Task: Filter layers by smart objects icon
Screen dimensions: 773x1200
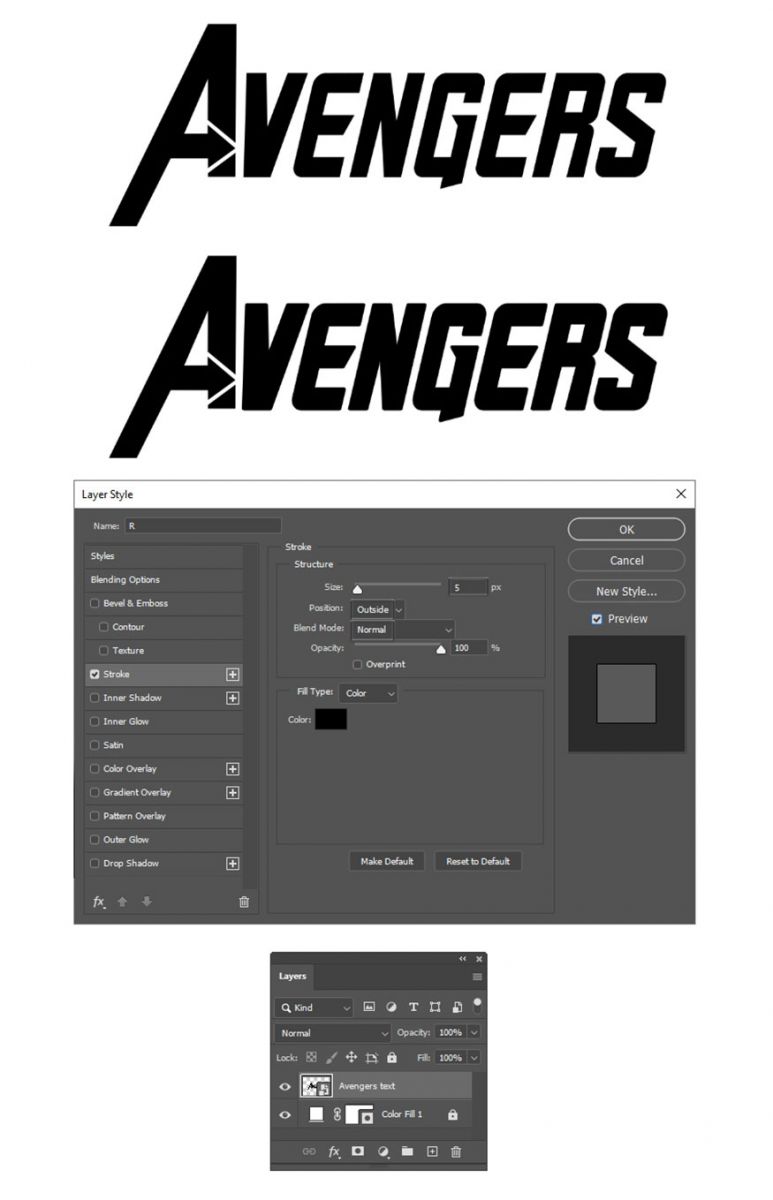Action: (457, 1007)
